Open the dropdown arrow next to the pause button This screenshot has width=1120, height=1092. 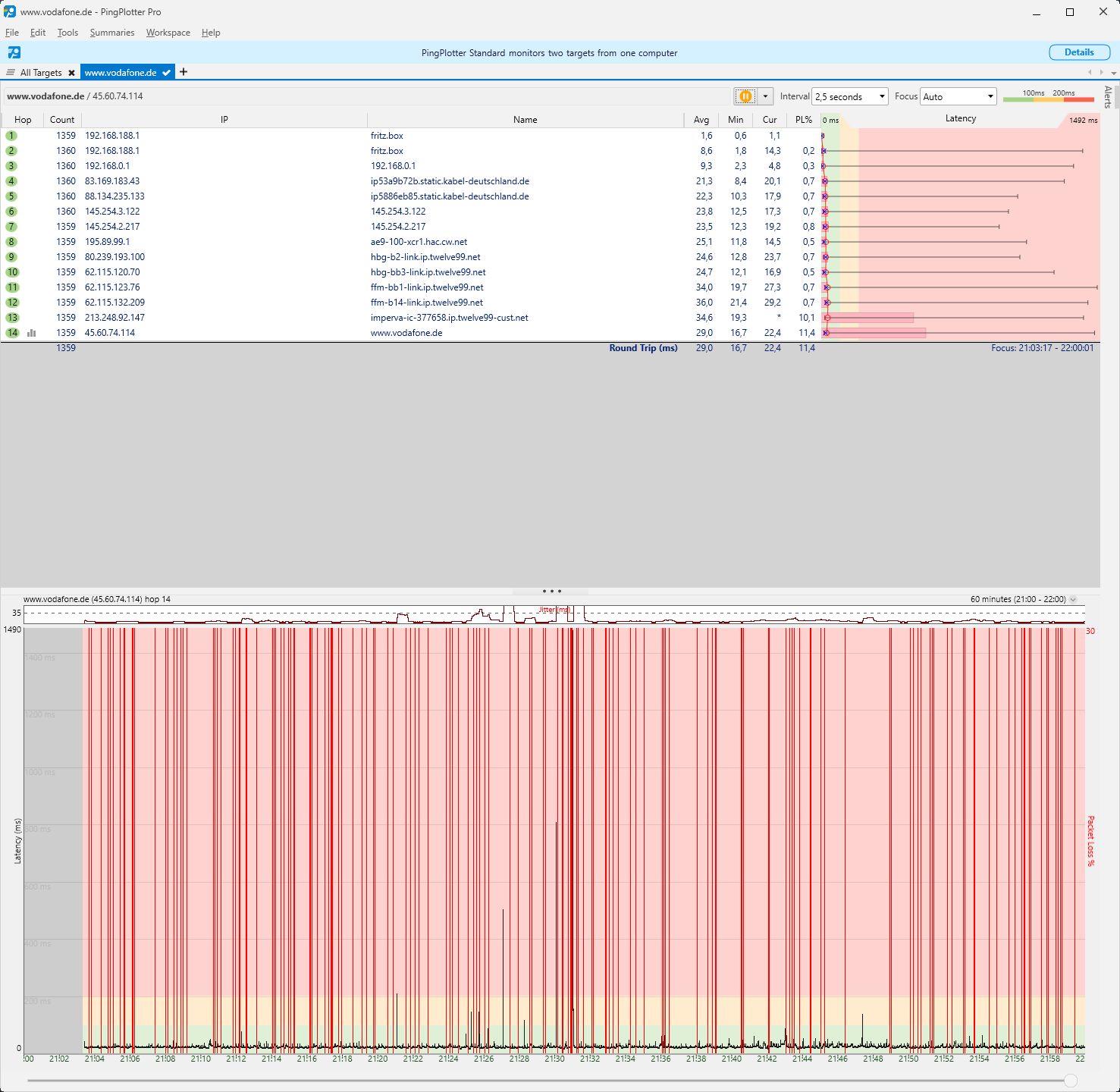click(765, 96)
